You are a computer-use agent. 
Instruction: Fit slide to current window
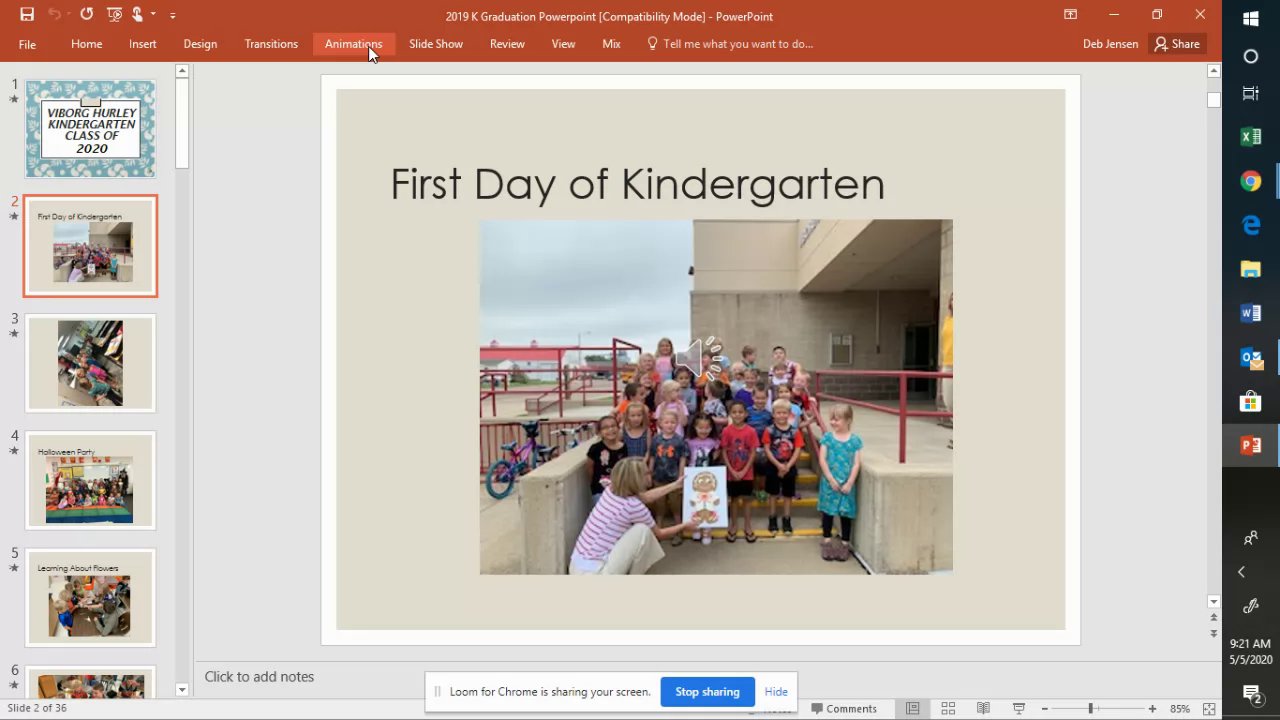(1209, 709)
